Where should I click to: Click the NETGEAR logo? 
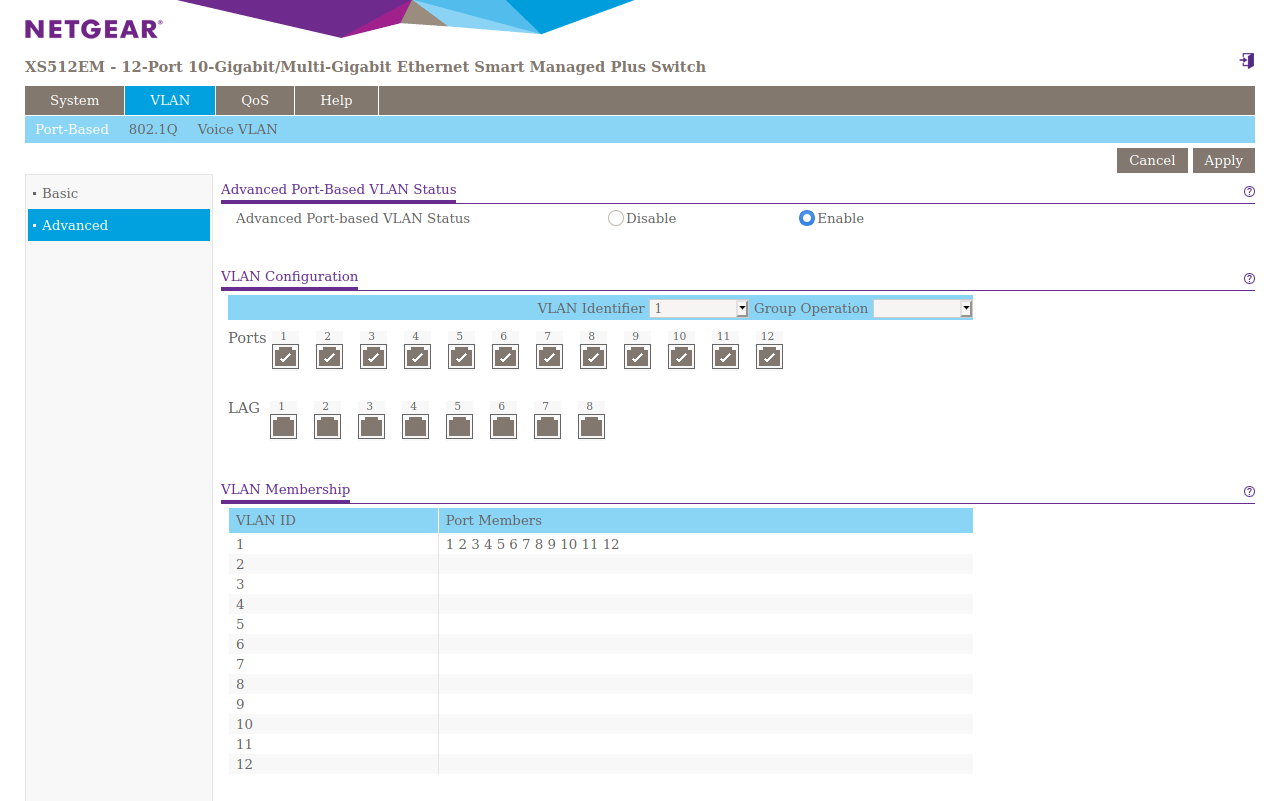click(93, 29)
